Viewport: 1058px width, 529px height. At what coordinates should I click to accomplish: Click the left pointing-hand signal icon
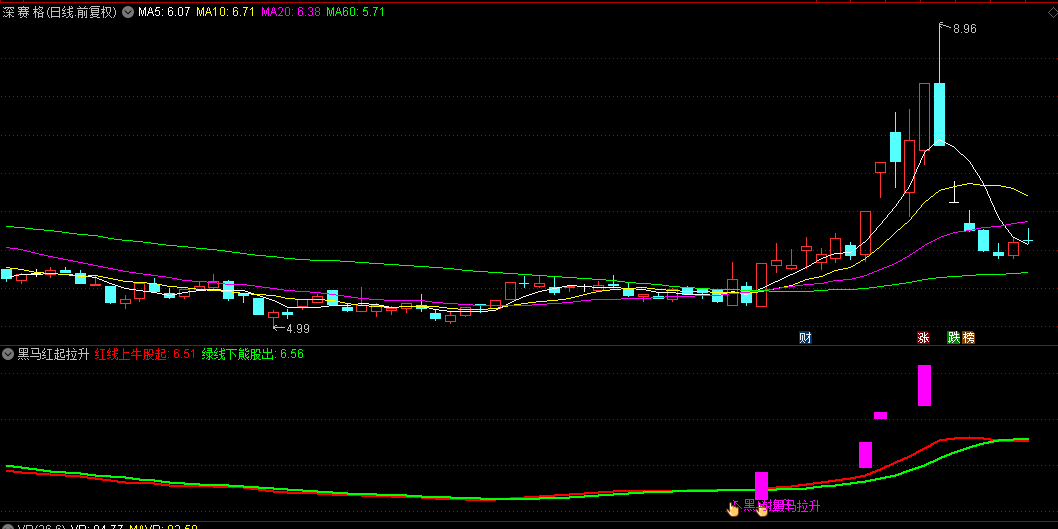(733, 508)
